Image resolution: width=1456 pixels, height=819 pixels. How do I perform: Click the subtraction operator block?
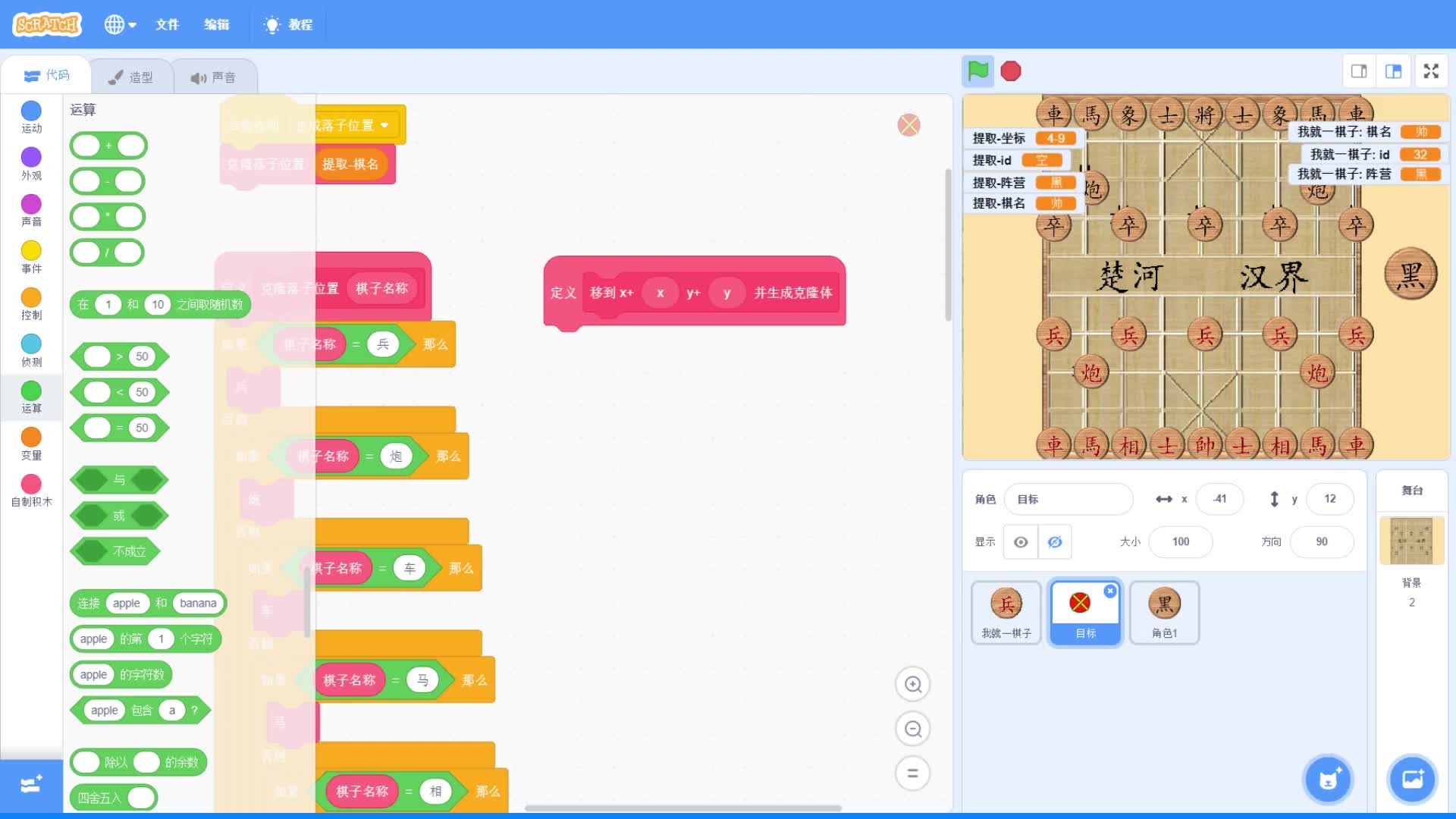coord(108,180)
